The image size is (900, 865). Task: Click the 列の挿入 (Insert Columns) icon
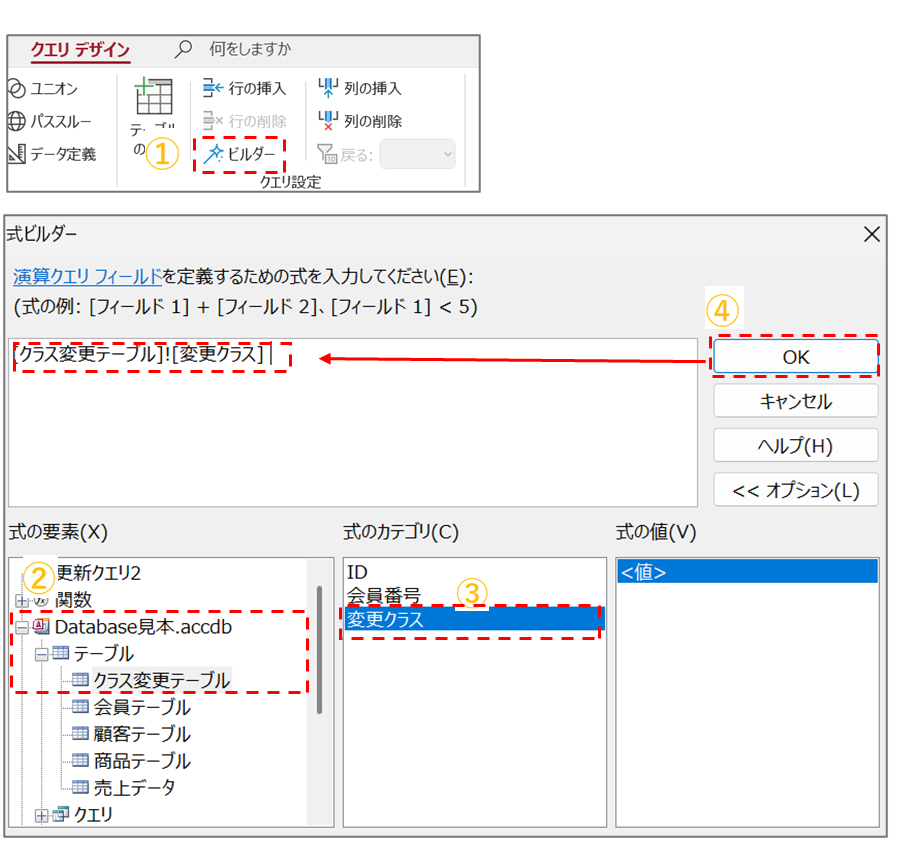coord(328,88)
